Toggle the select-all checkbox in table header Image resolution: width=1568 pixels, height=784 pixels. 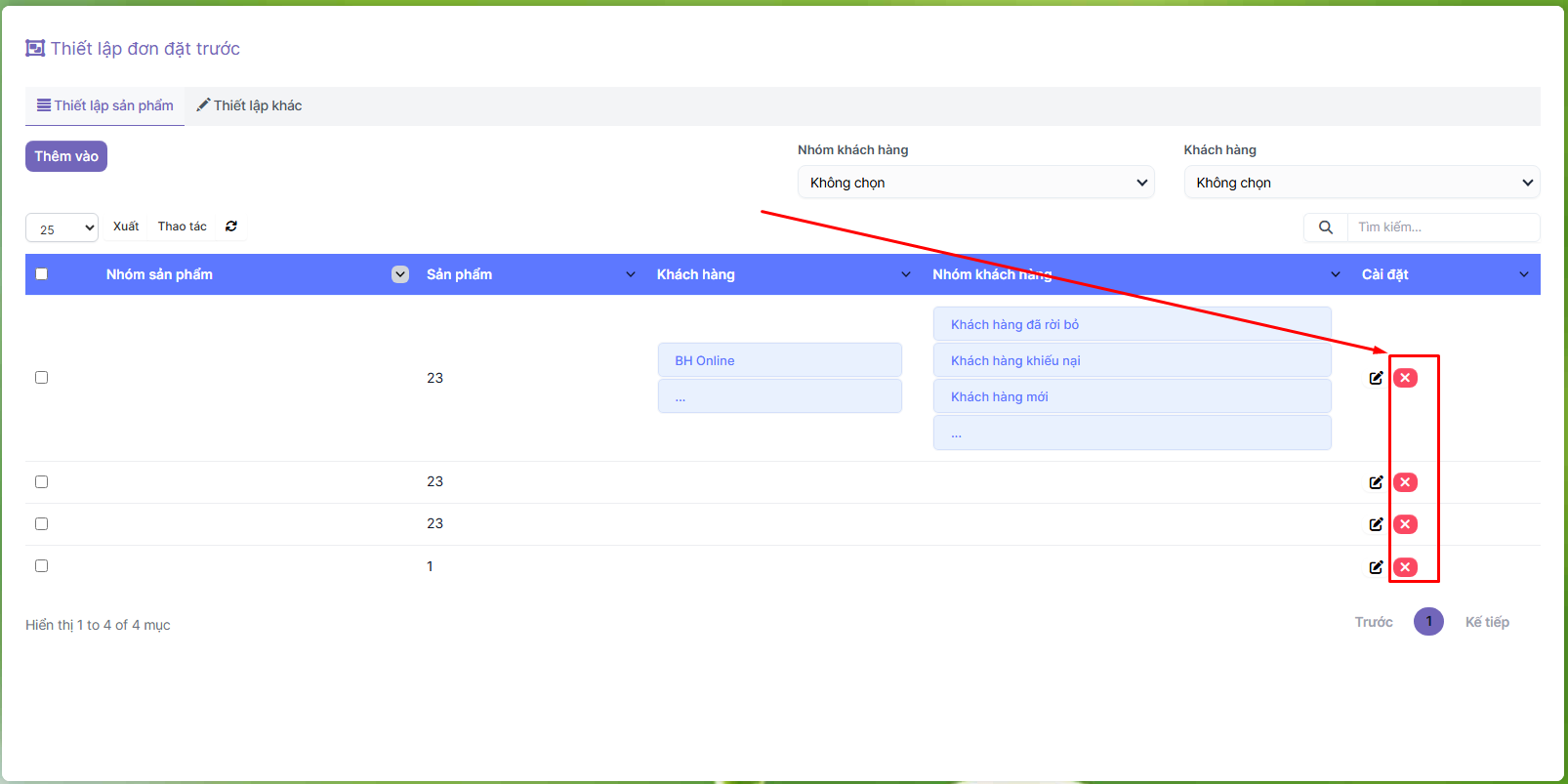pyautogui.click(x=41, y=274)
